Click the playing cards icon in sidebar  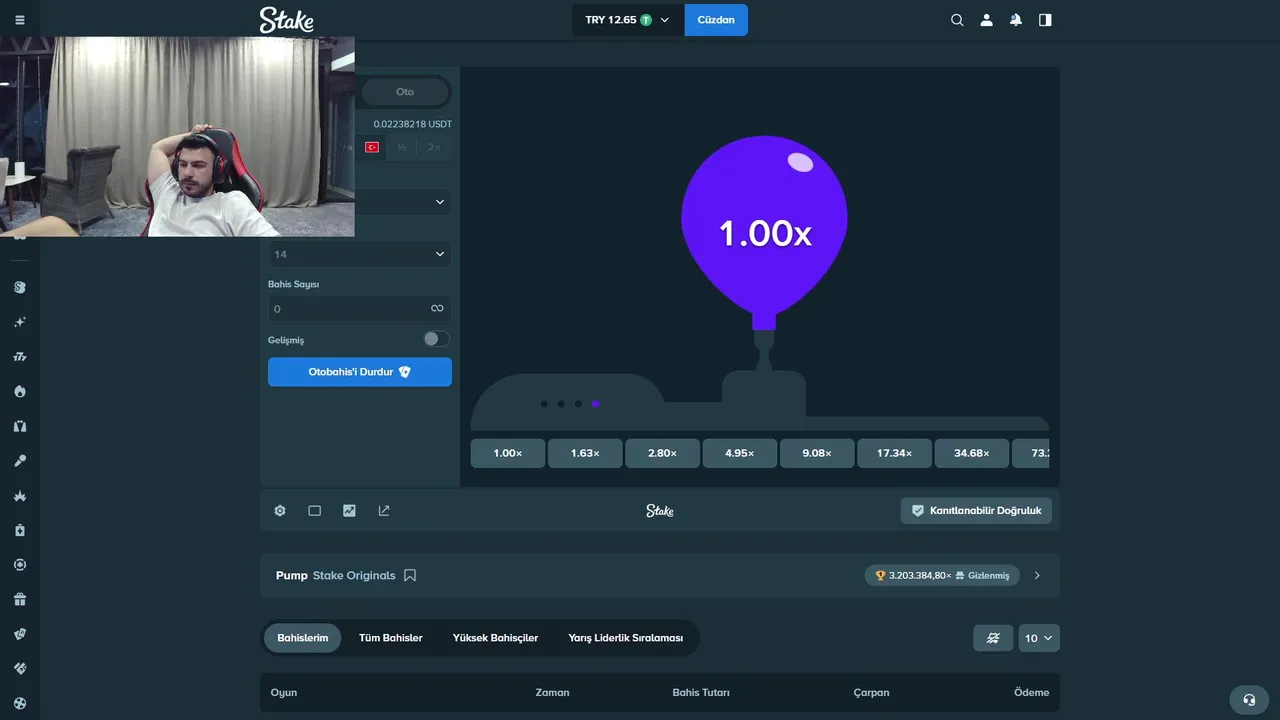point(20,634)
